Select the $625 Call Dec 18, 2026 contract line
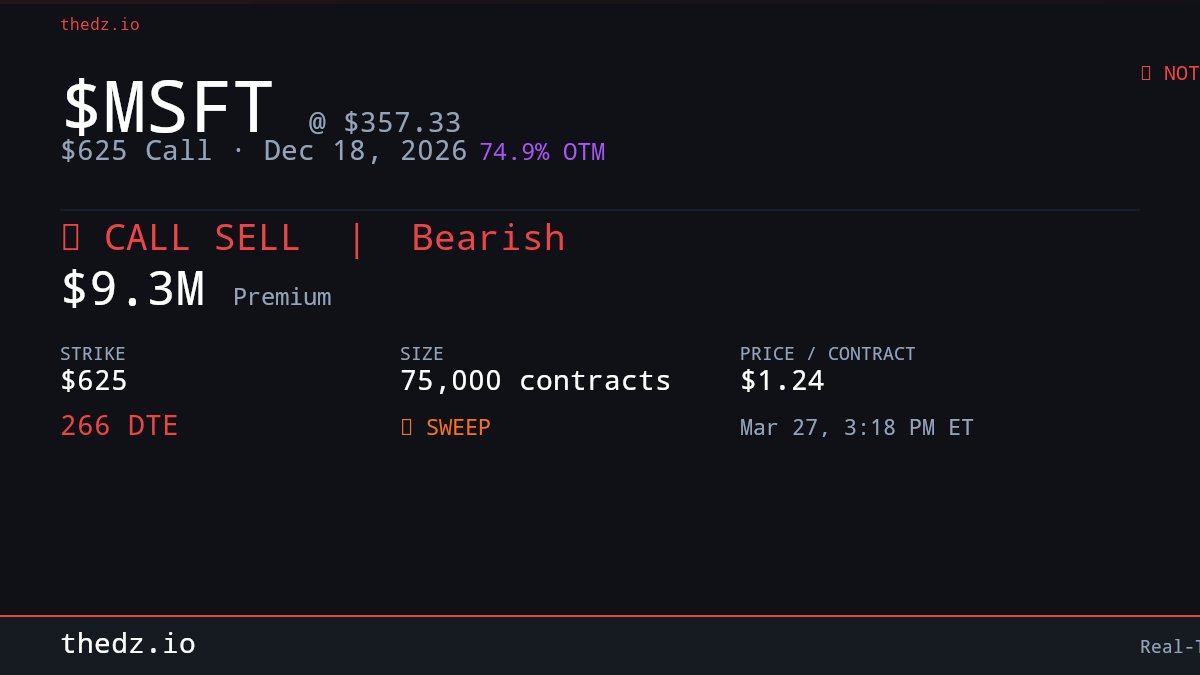This screenshot has width=1200, height=675. pyautogui.click(x=264, y=151)
